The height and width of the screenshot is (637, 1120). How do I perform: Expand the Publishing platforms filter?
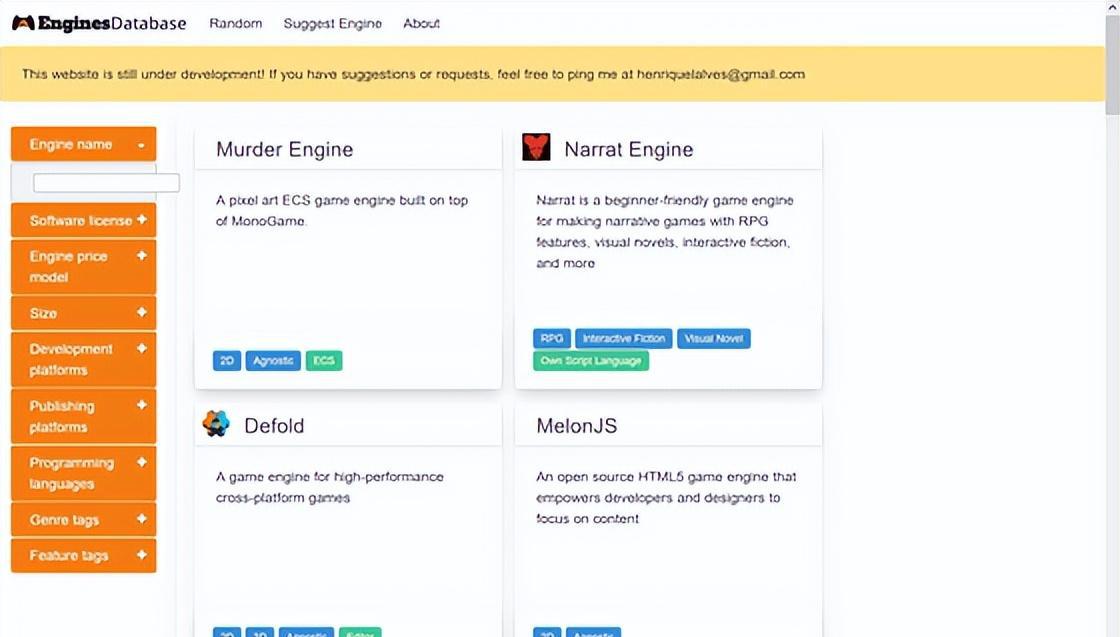[84, 416]
